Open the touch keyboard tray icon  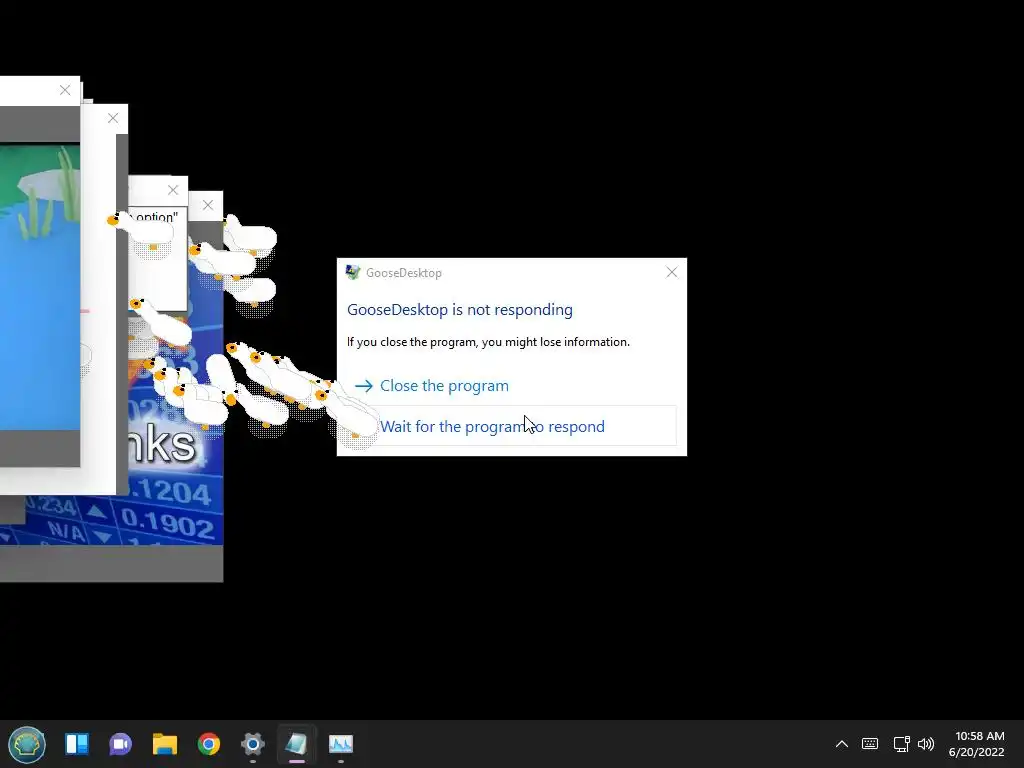[870, 744]
